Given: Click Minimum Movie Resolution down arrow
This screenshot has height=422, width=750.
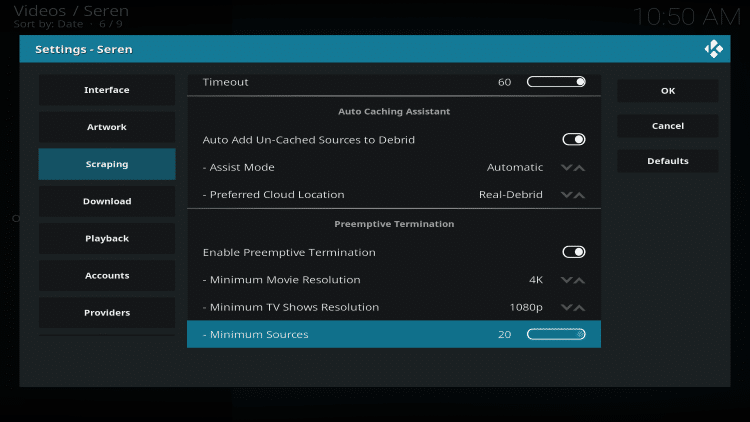Looking at the screenshot, I should coord(566,280).
